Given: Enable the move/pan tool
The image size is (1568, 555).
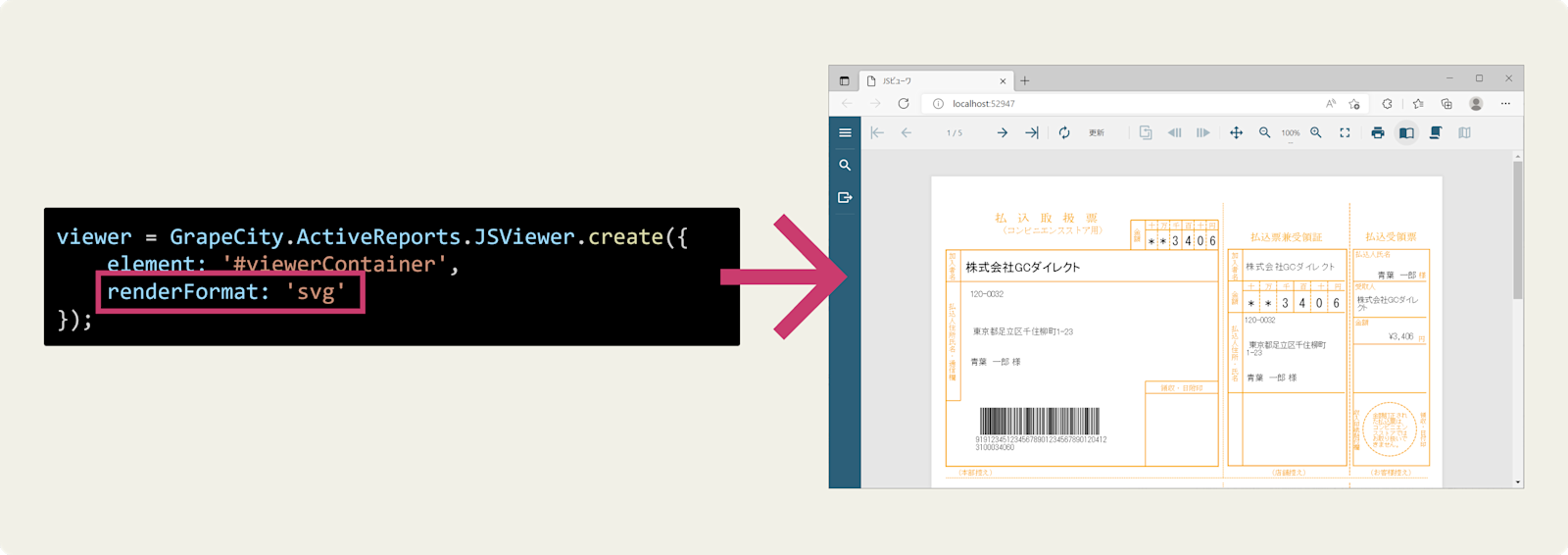Looking at the screenshot, I should pos(1236,133).
